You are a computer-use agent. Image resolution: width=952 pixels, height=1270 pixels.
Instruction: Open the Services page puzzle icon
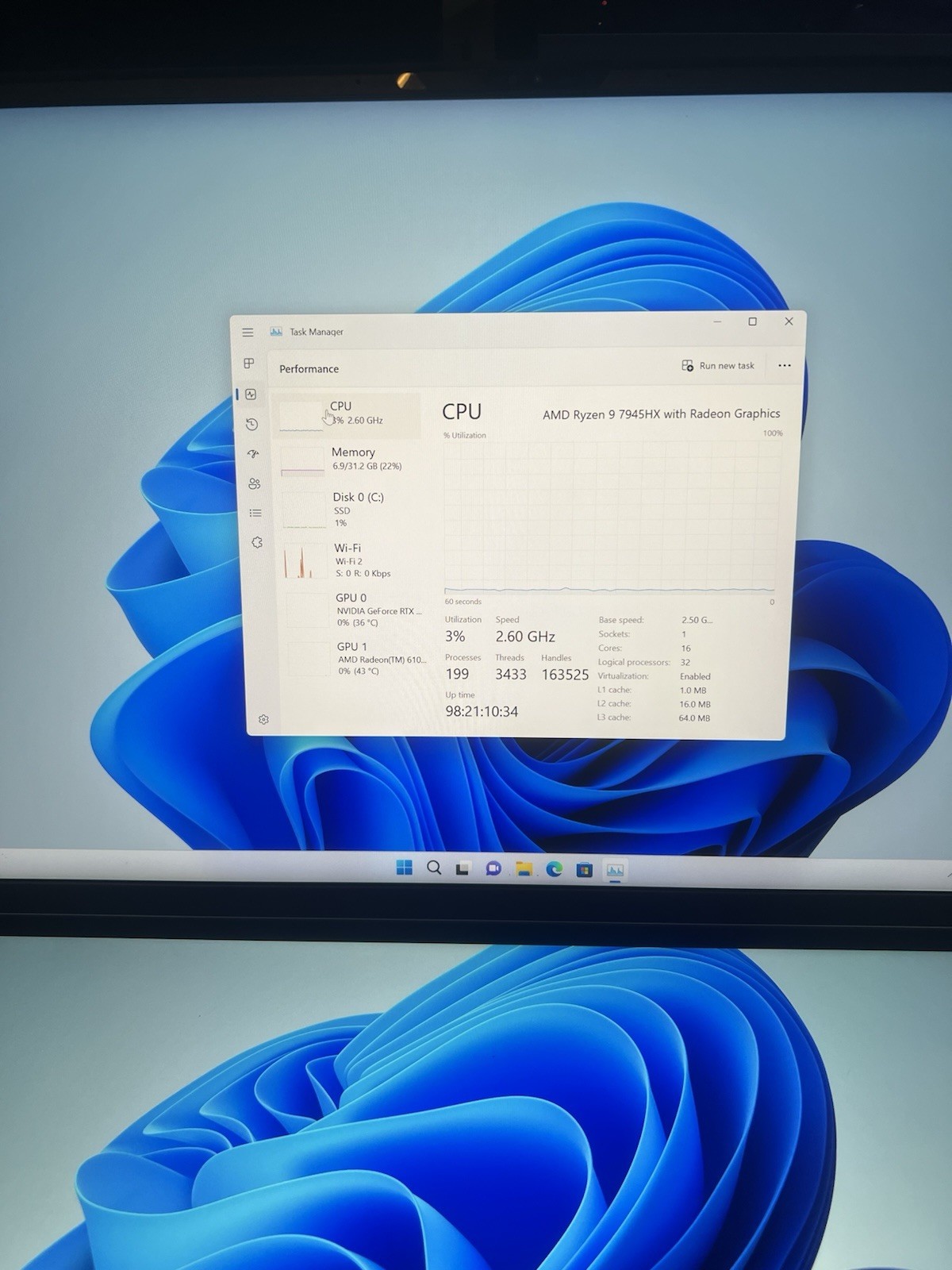(x=256, y=542)
